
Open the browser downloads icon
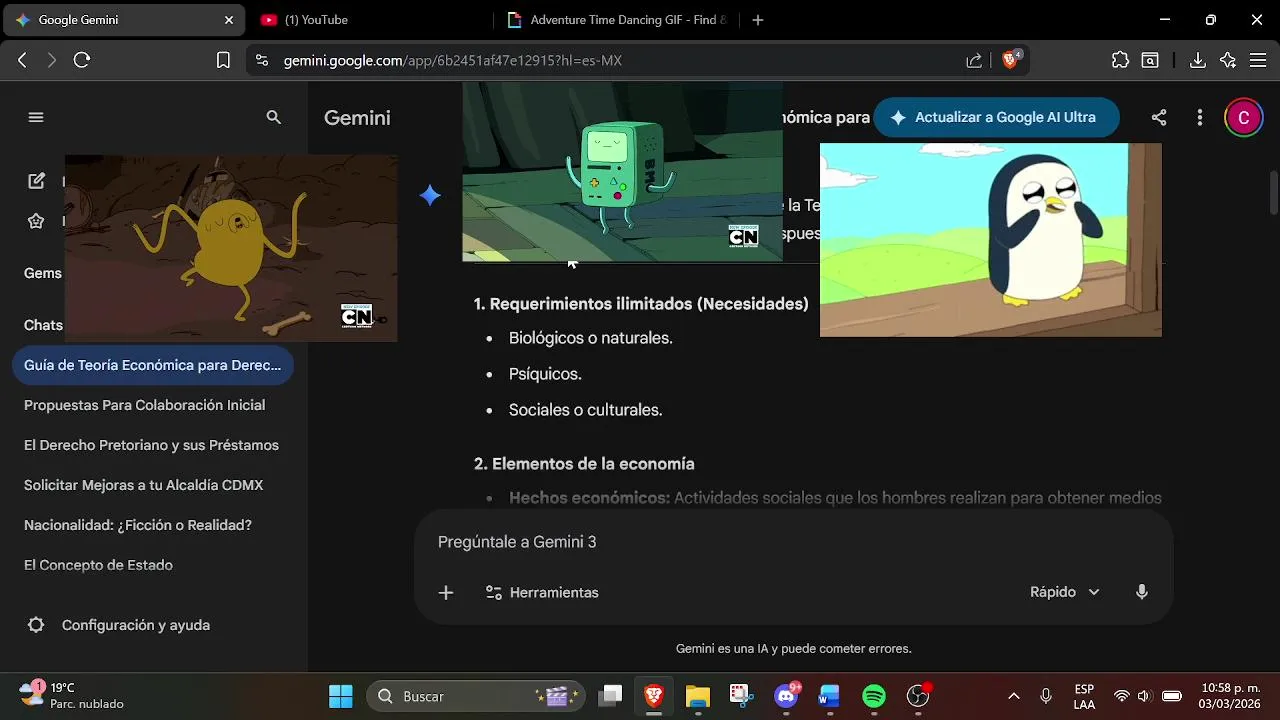click(1197, 60)
